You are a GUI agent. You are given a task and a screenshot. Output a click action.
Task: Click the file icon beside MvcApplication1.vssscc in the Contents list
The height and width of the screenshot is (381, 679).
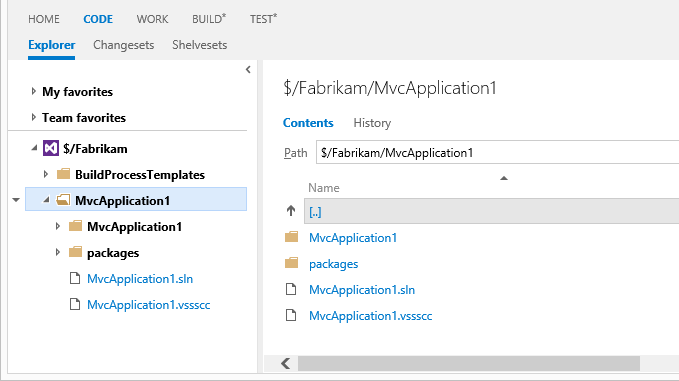click(291, 315)
